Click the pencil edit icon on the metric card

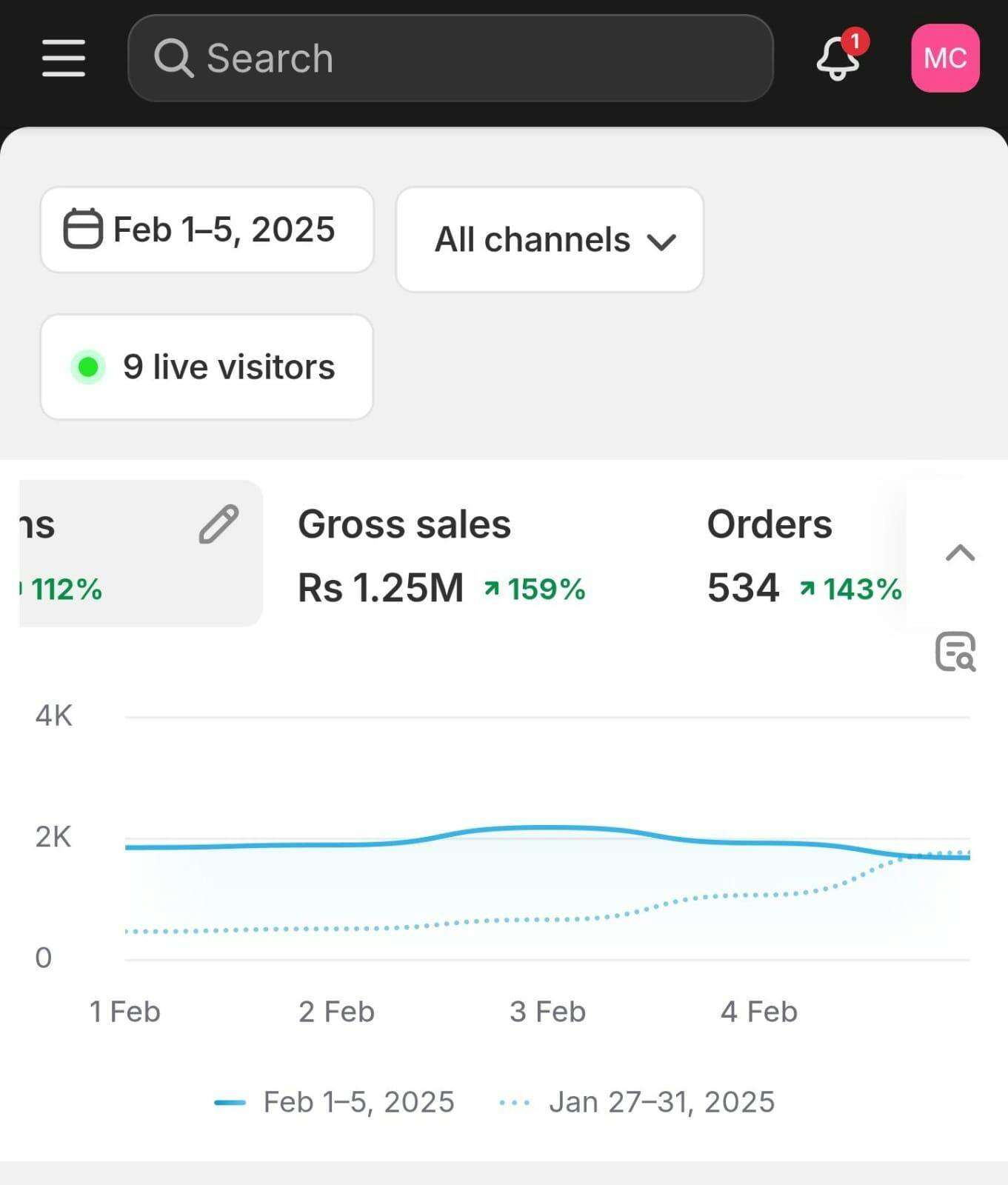point(218,524)
